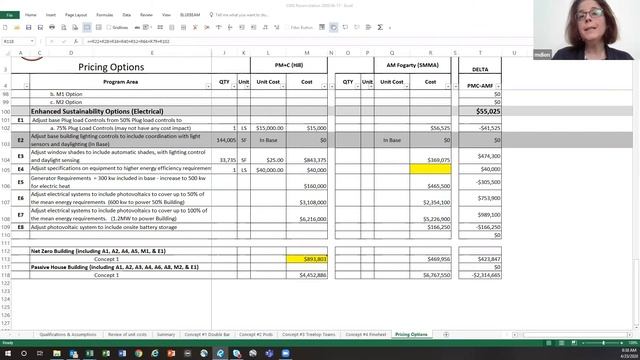Open the Data ribbon tab
The width and height of the screenshot is (640, 360).
(x=127, y=15)
